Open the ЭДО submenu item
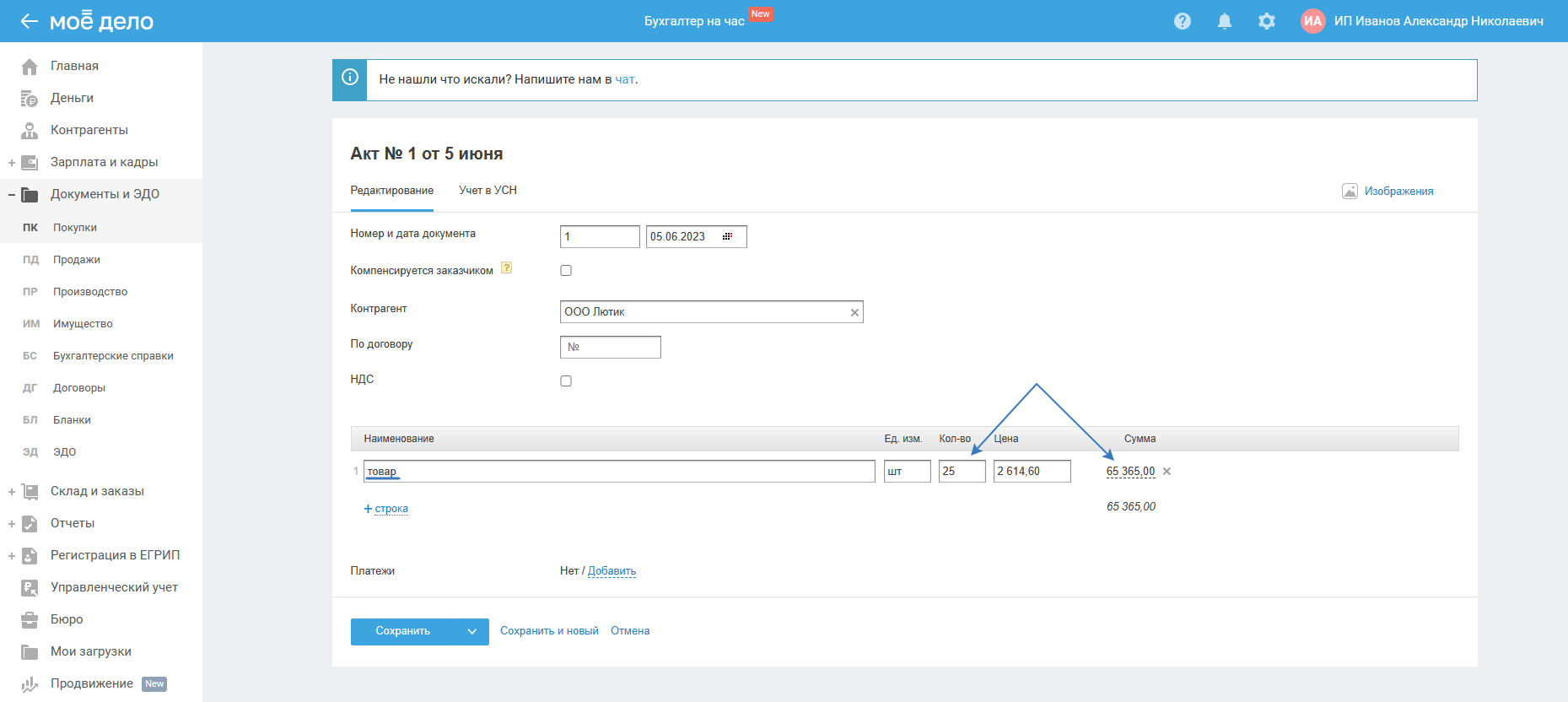The height and width of the screenshot is (702, 1568). [x=64, y=452]
